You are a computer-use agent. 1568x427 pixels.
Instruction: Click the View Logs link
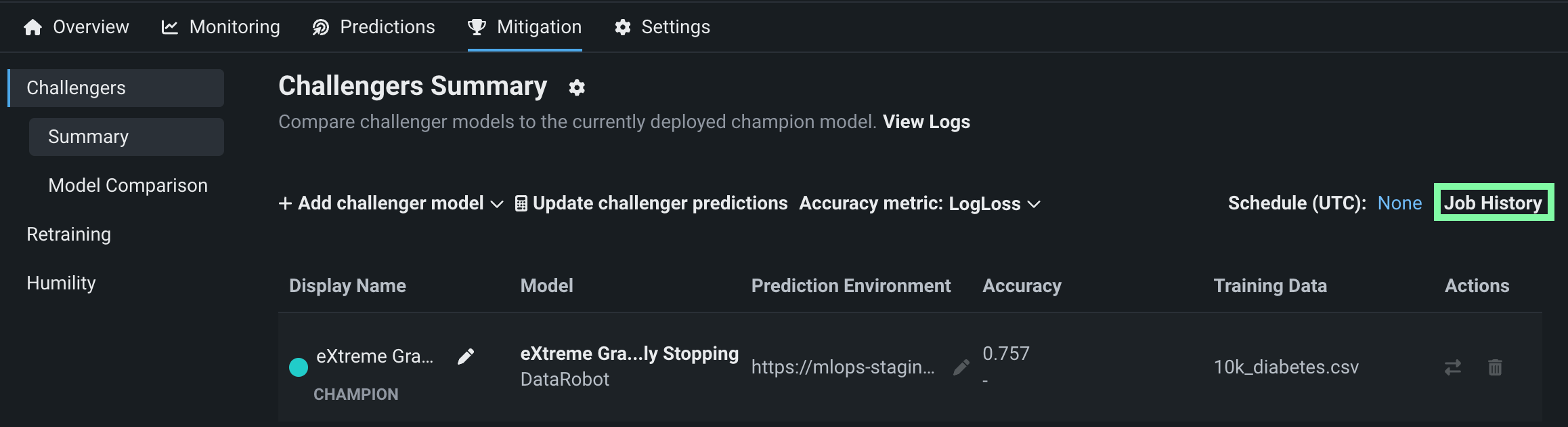point(926,122)
